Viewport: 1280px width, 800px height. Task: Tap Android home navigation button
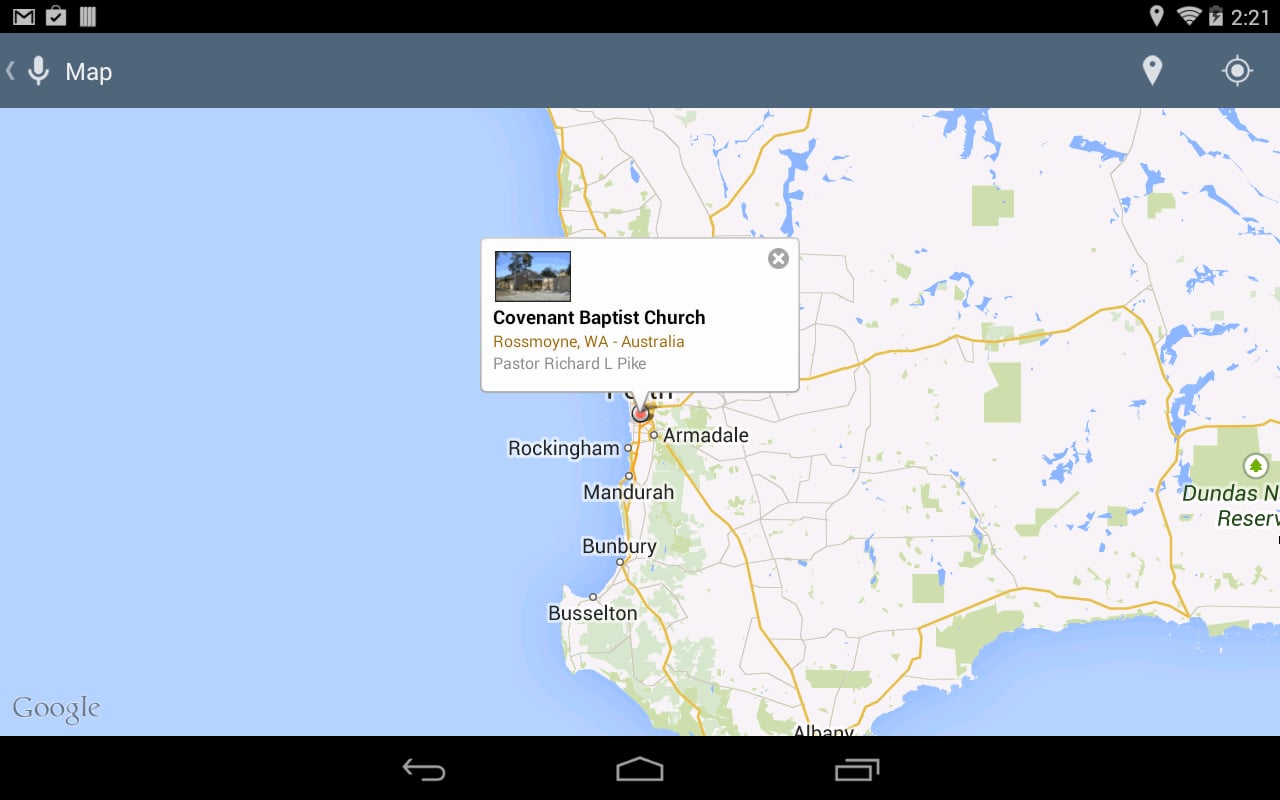(640, 769)
